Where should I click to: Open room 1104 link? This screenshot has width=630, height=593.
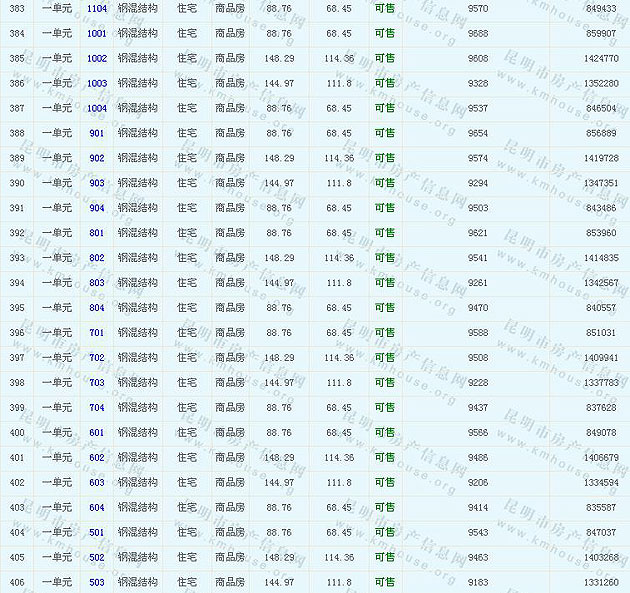(x=97, y=8)
